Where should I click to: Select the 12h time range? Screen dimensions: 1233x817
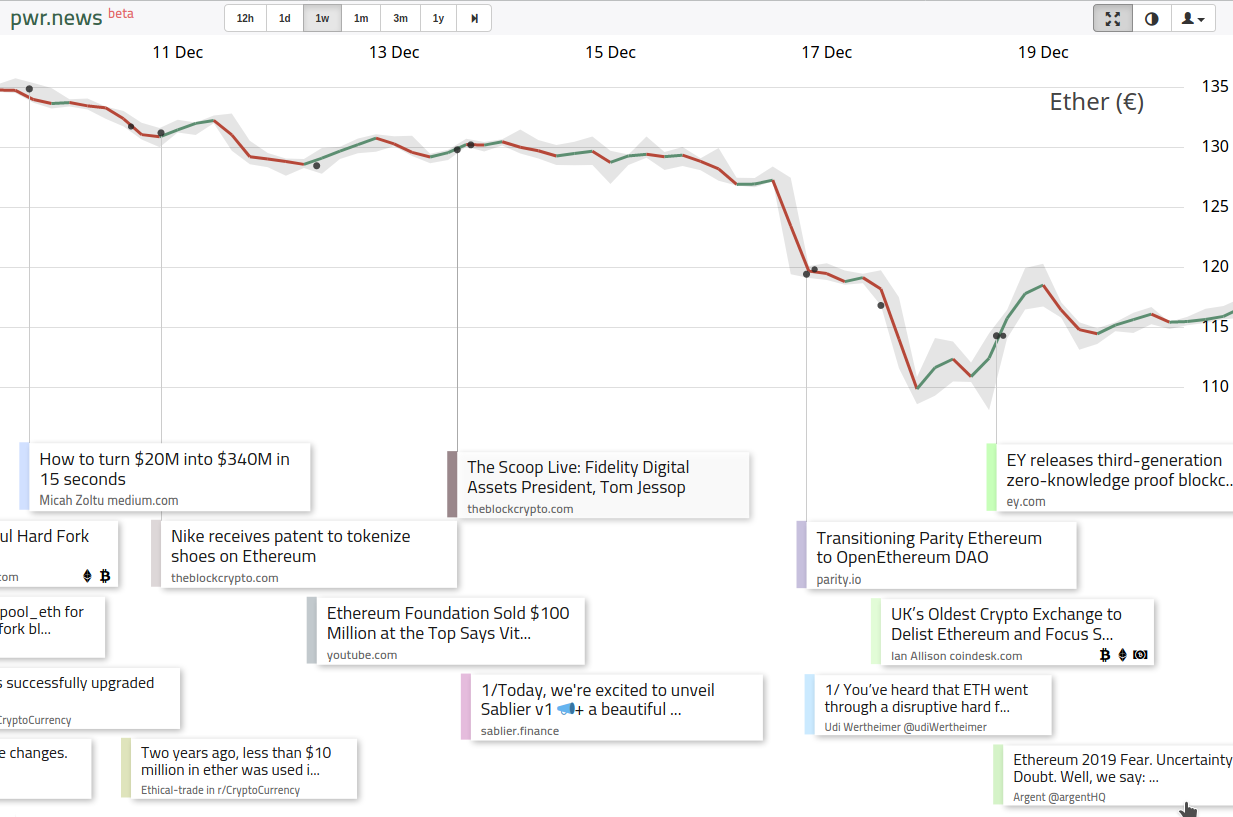(245, 18)
